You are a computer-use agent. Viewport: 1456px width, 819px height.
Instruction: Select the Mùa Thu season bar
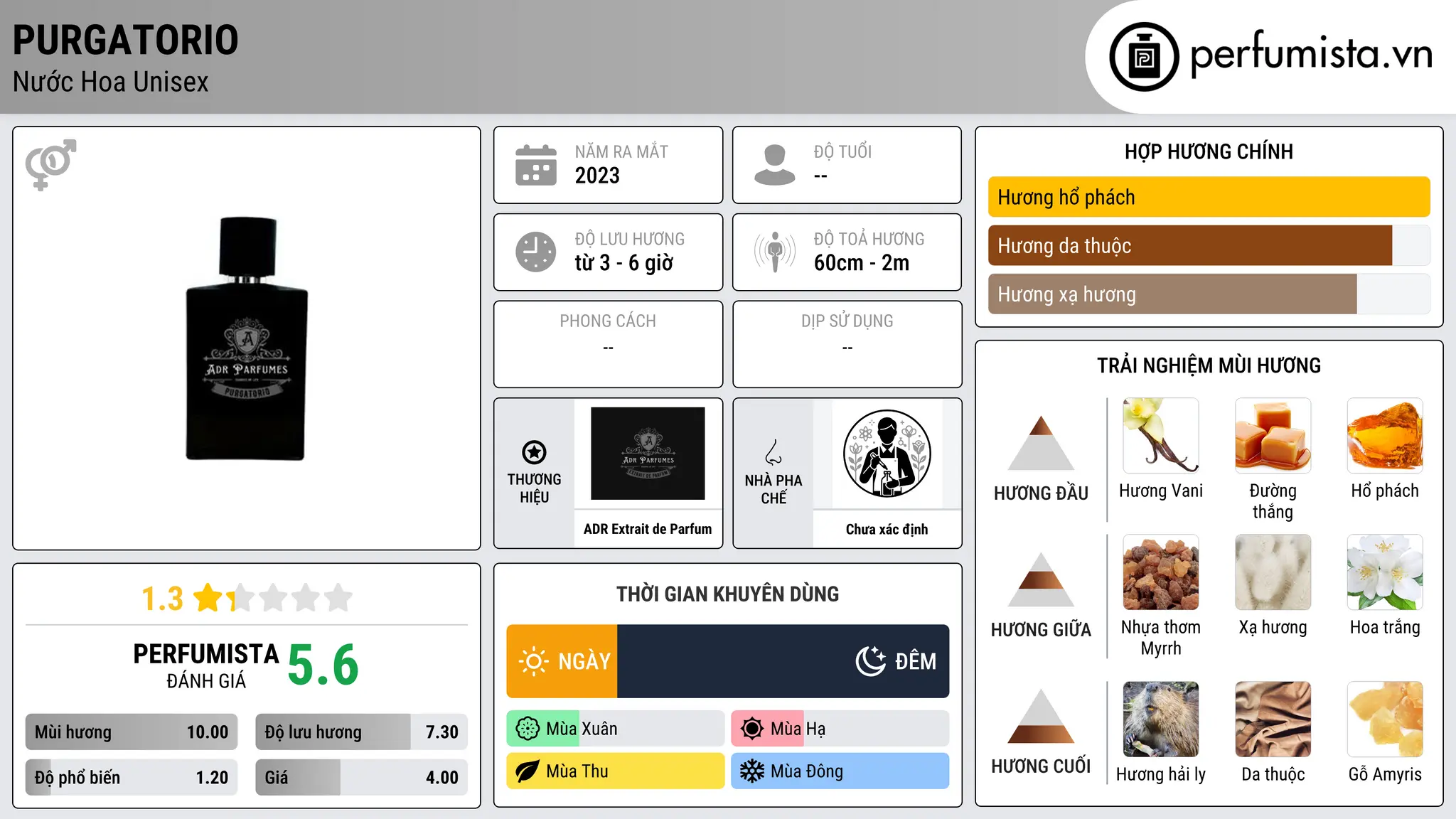click(615, 771)
